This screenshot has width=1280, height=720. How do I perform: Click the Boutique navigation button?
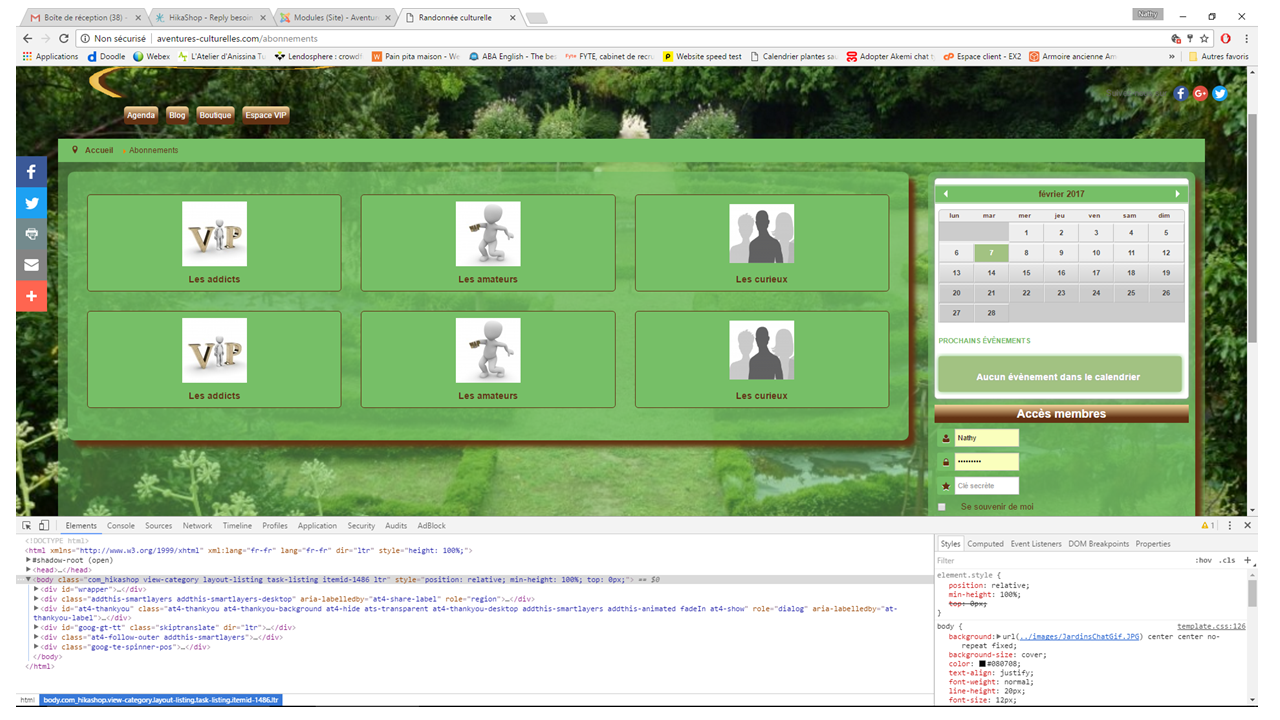click(x=215, y=115)
